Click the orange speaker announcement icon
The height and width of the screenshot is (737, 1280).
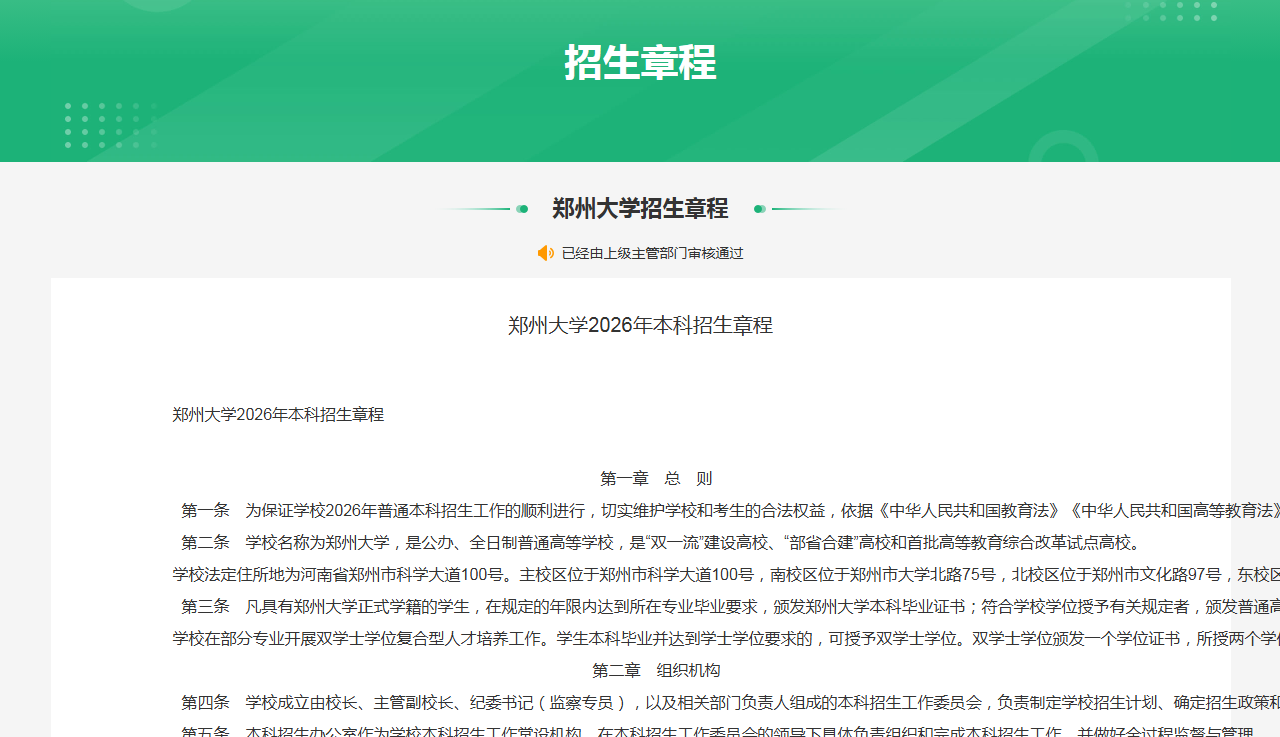tap(546, 253)
